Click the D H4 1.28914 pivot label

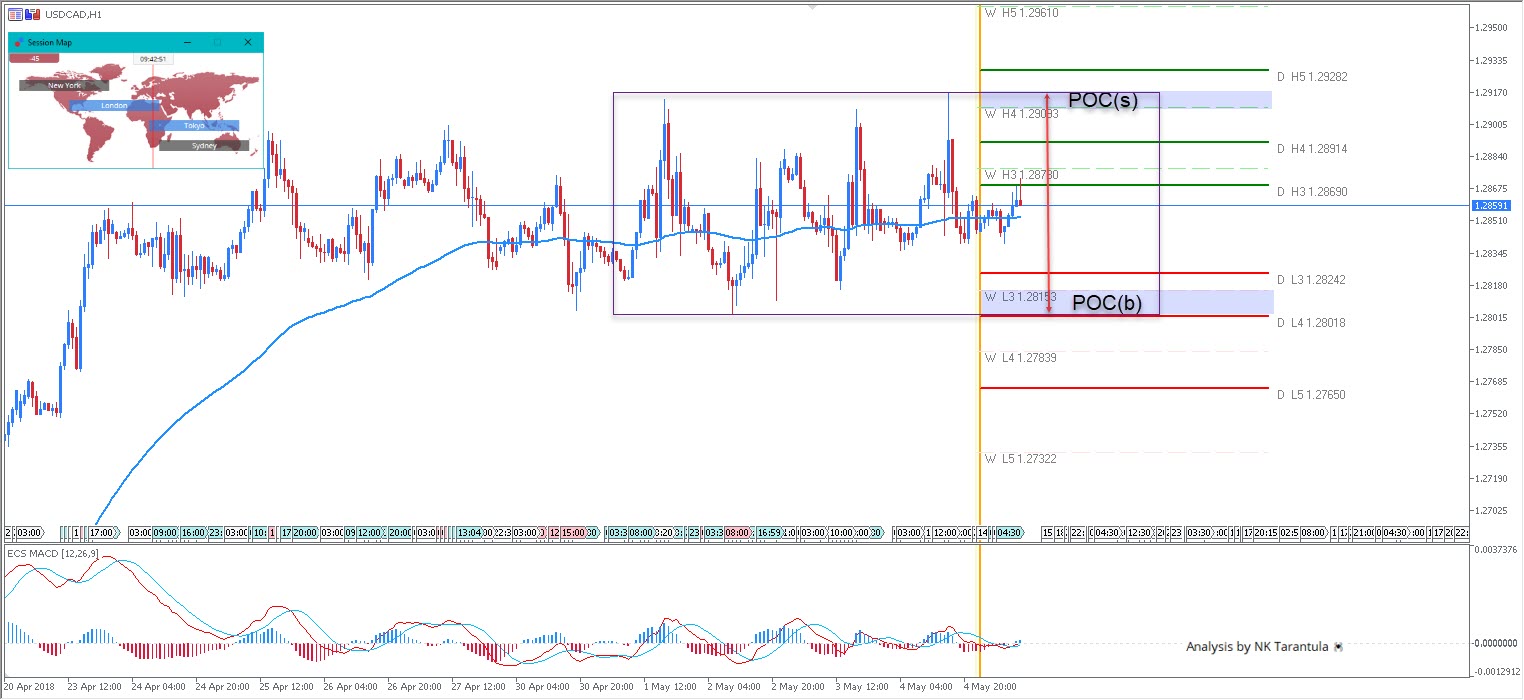pyautogui.click(x=1312, y=149)
